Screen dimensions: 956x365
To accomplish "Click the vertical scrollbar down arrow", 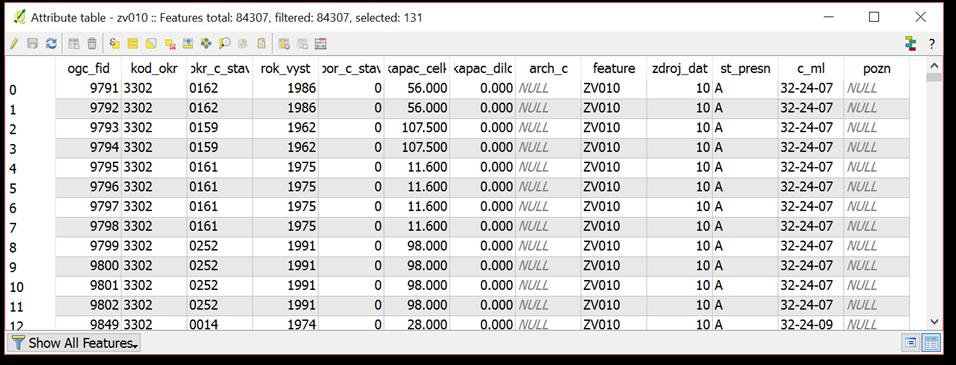I will pyautogui.click(x=934, y=321).
